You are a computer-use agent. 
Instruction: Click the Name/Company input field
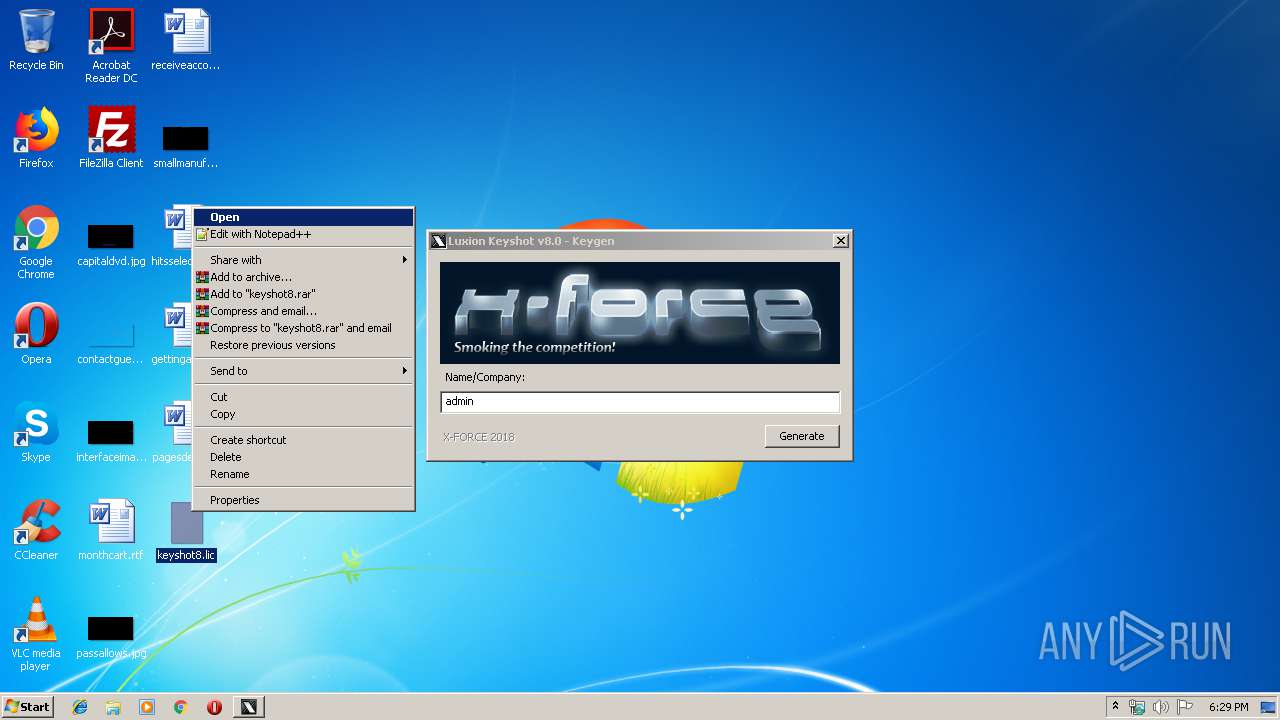[640, 401]
